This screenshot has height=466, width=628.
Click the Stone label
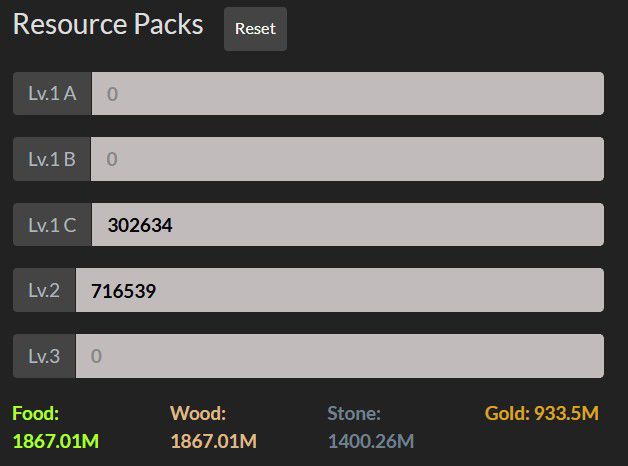[x=354, y=413]
